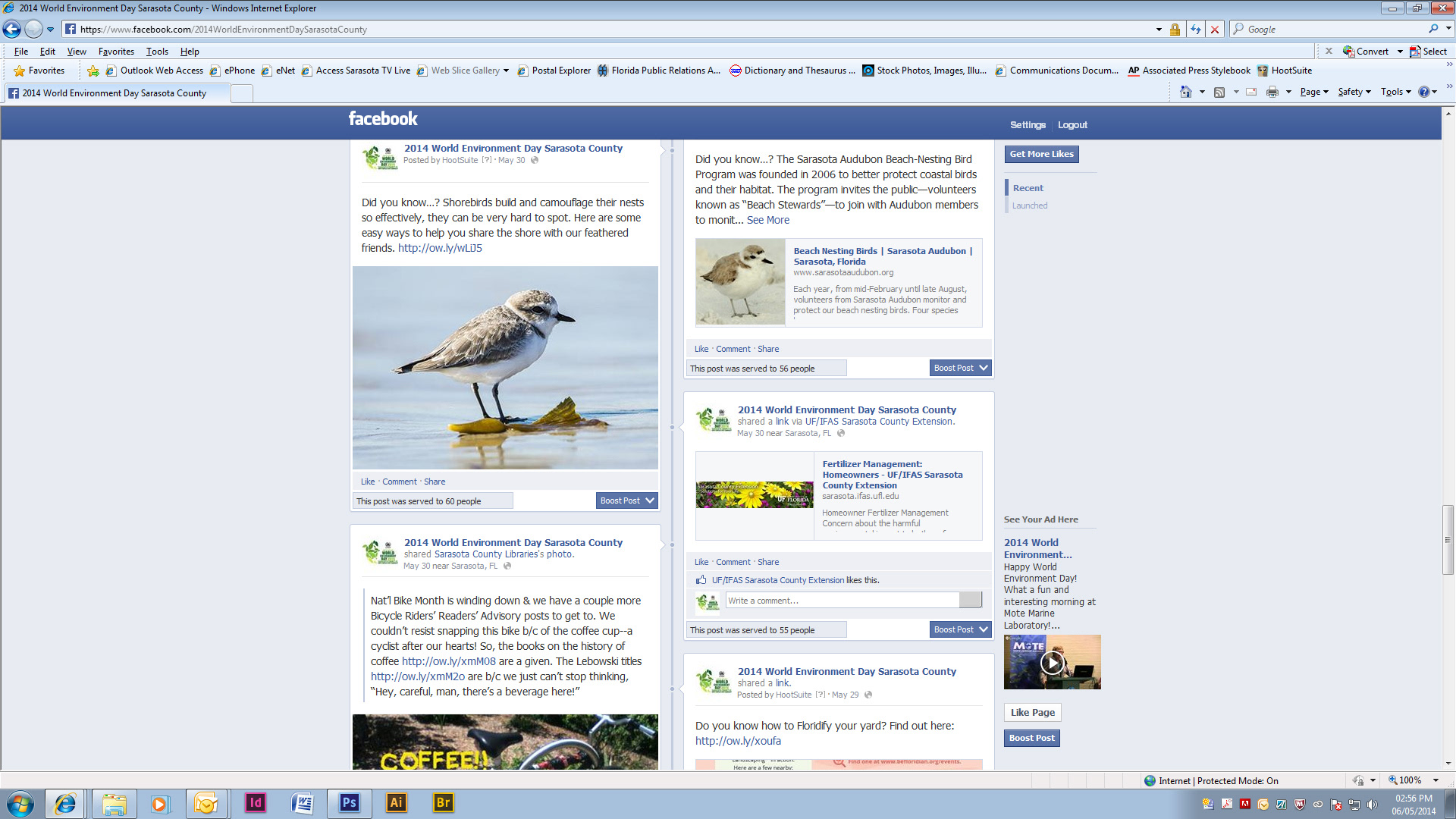This screenshot has height=819, width=1456.
Task: Click the Refresh icon in address bar
Action: [1196, 30]
